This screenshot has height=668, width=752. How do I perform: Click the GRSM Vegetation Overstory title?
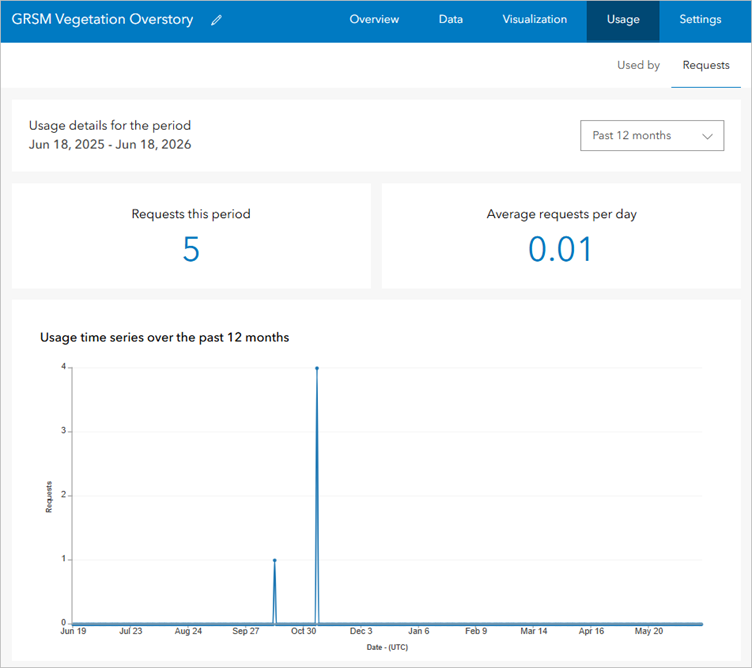tap(102, 19)
